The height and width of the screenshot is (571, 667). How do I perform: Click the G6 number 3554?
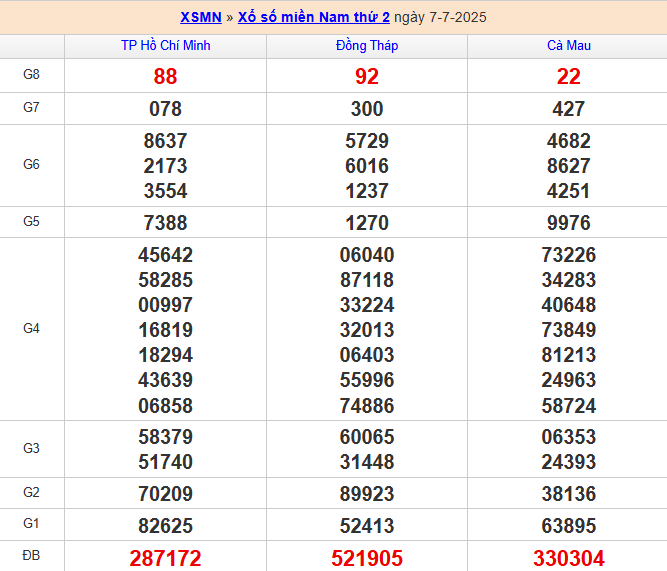coord(165,191)
